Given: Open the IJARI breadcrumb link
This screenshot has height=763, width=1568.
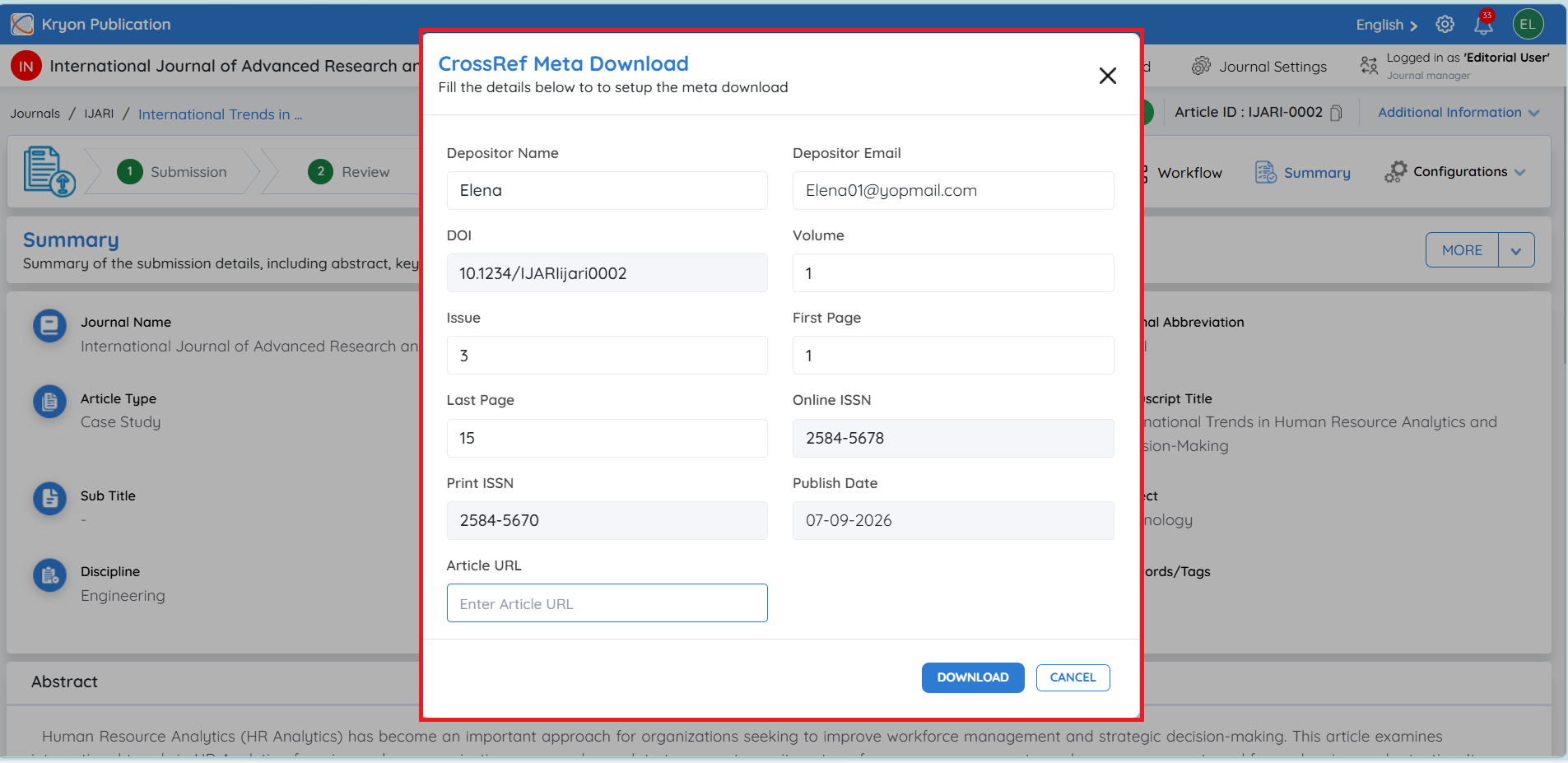Looking at the screenshot, I should coord(99,114).
